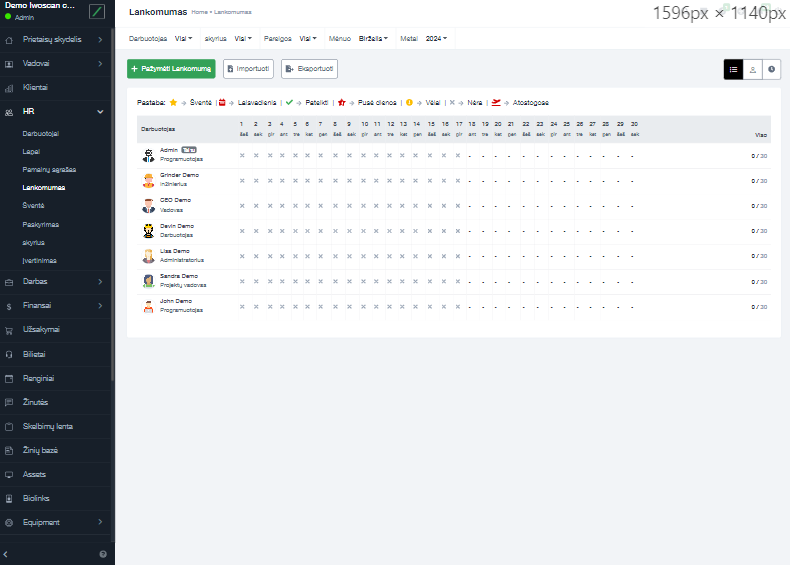Click the green pencil icon beside company name
Image resolution: width=790 pixels, height=565 pixels.
tap(97, 11)
